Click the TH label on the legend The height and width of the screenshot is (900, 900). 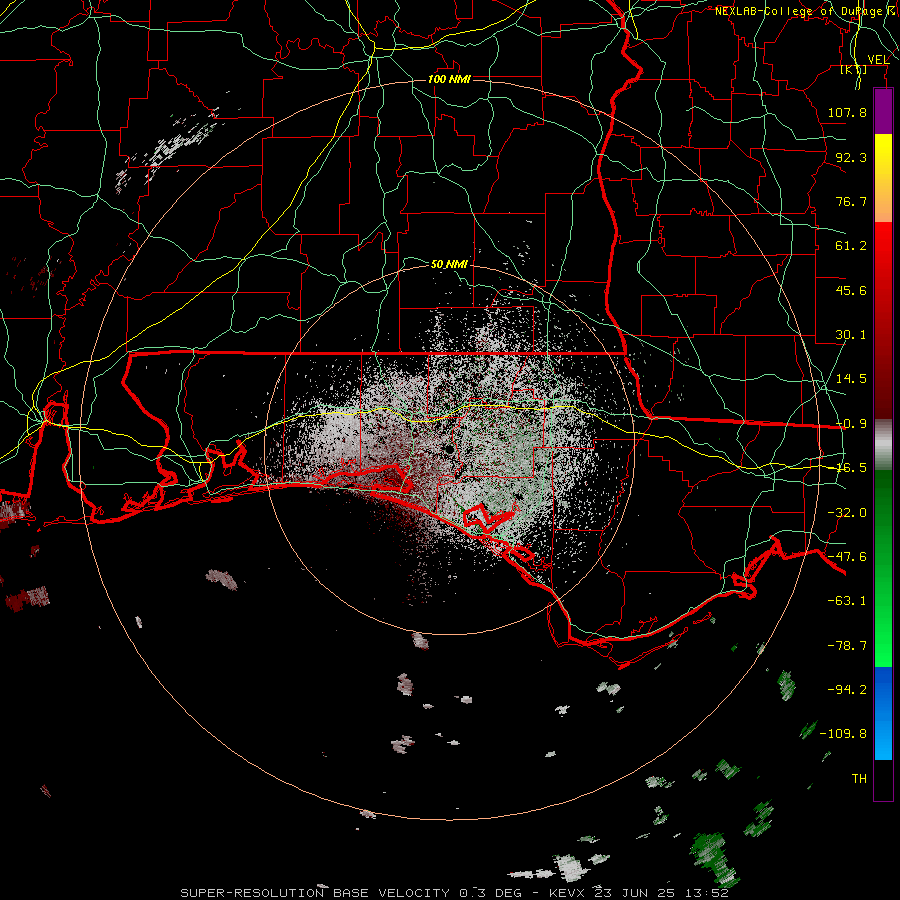pos(859,779)
